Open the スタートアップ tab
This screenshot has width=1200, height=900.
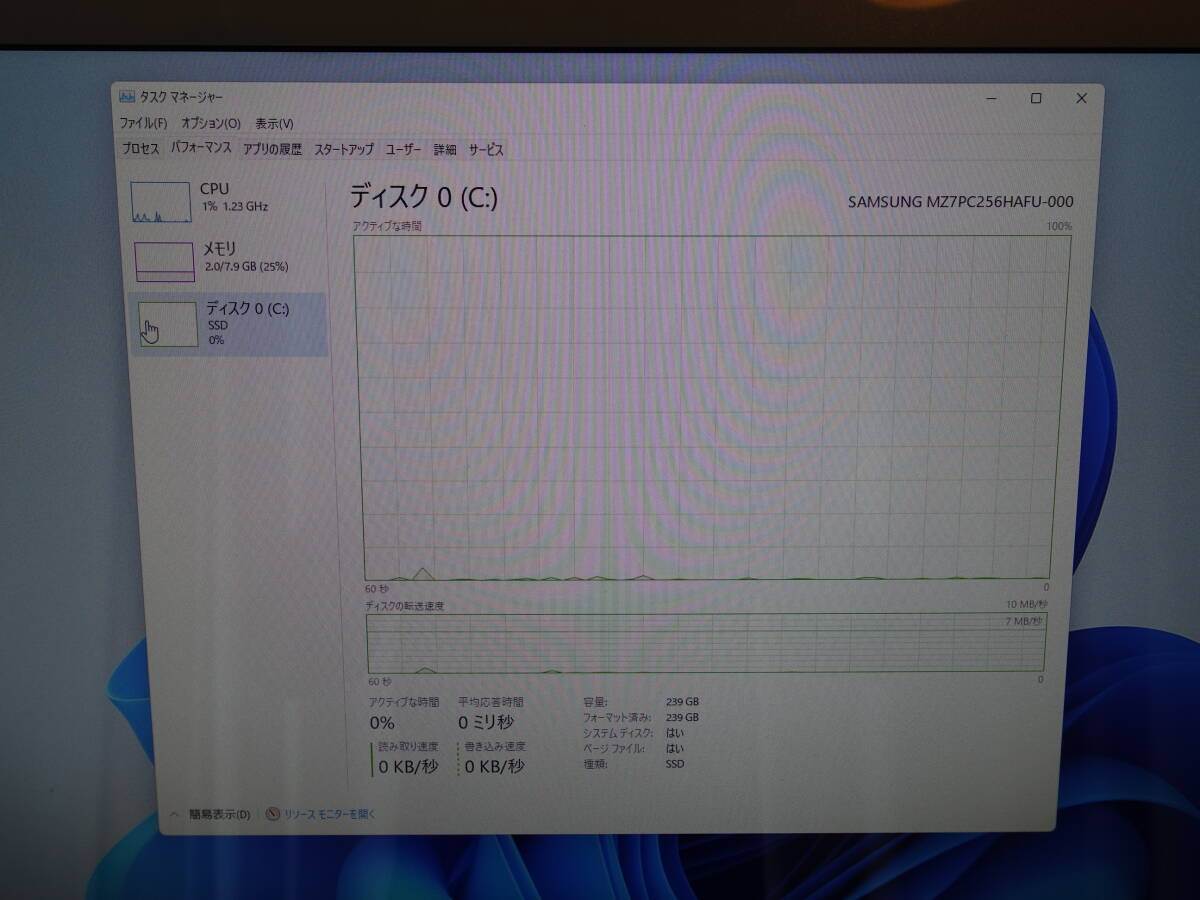(x=344, y=149)
